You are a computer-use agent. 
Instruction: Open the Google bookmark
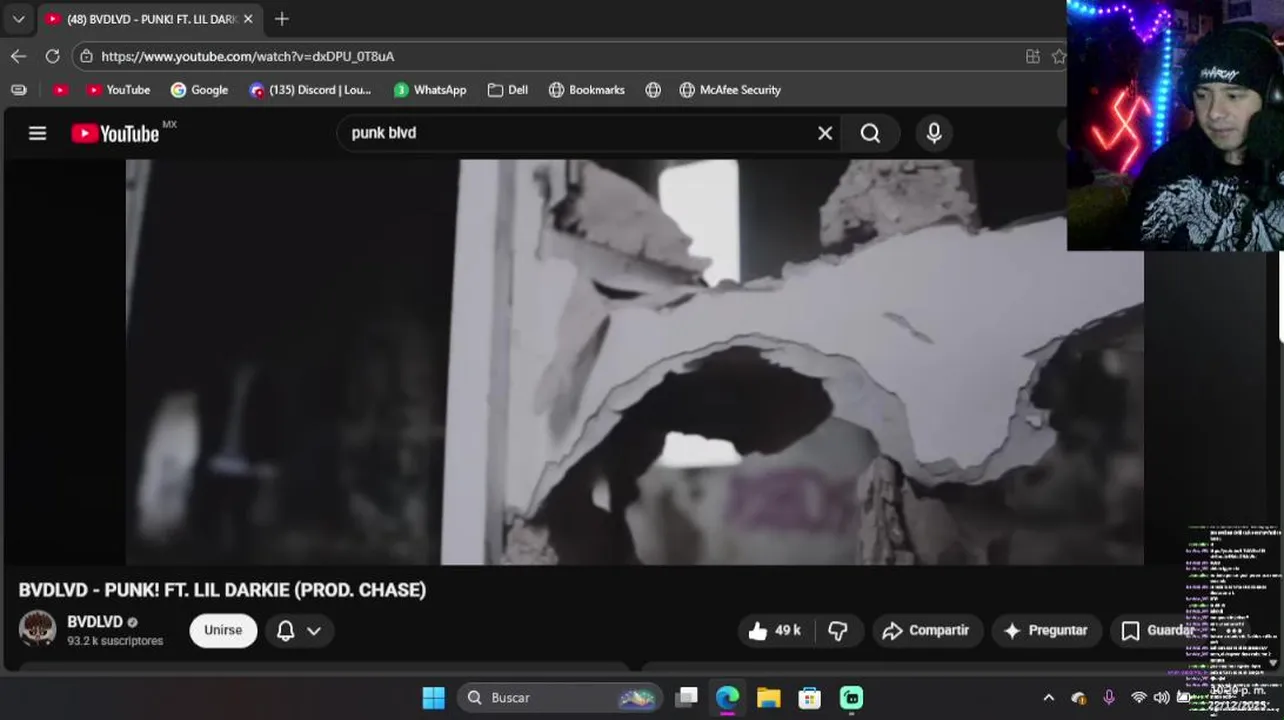pos(199,90)
